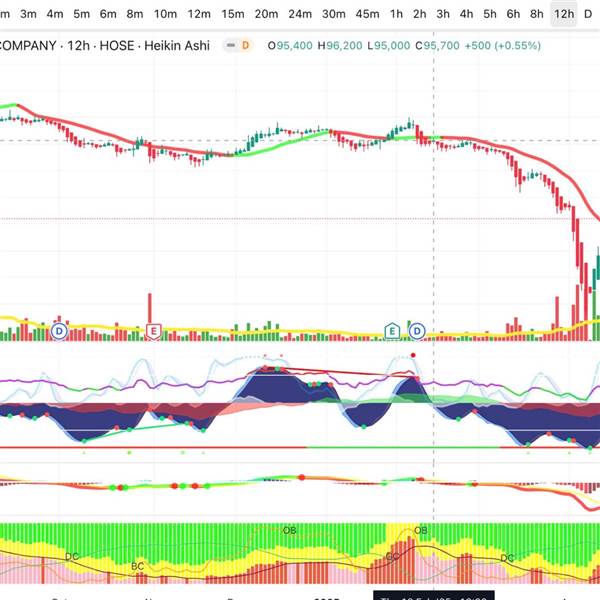
Task: Click the red E earnings marker
Action: coord(154,331)
